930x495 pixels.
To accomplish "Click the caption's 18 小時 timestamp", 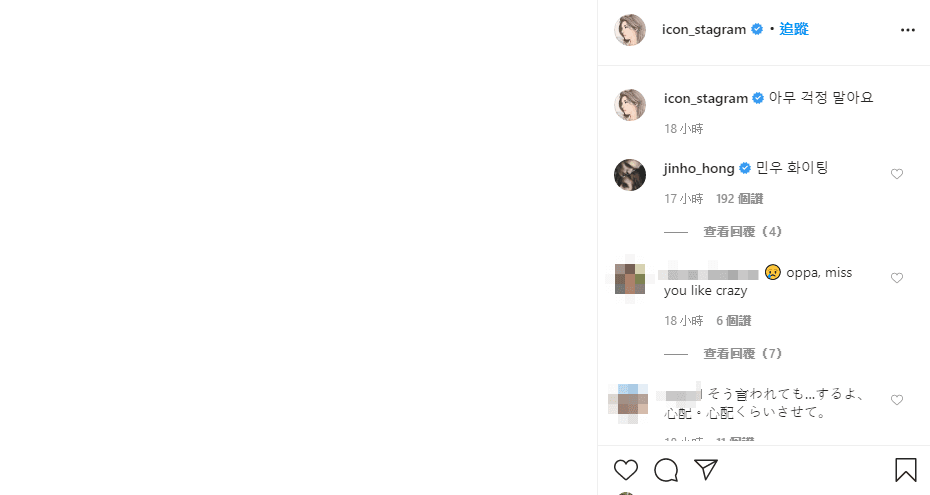I will point(683,129).
